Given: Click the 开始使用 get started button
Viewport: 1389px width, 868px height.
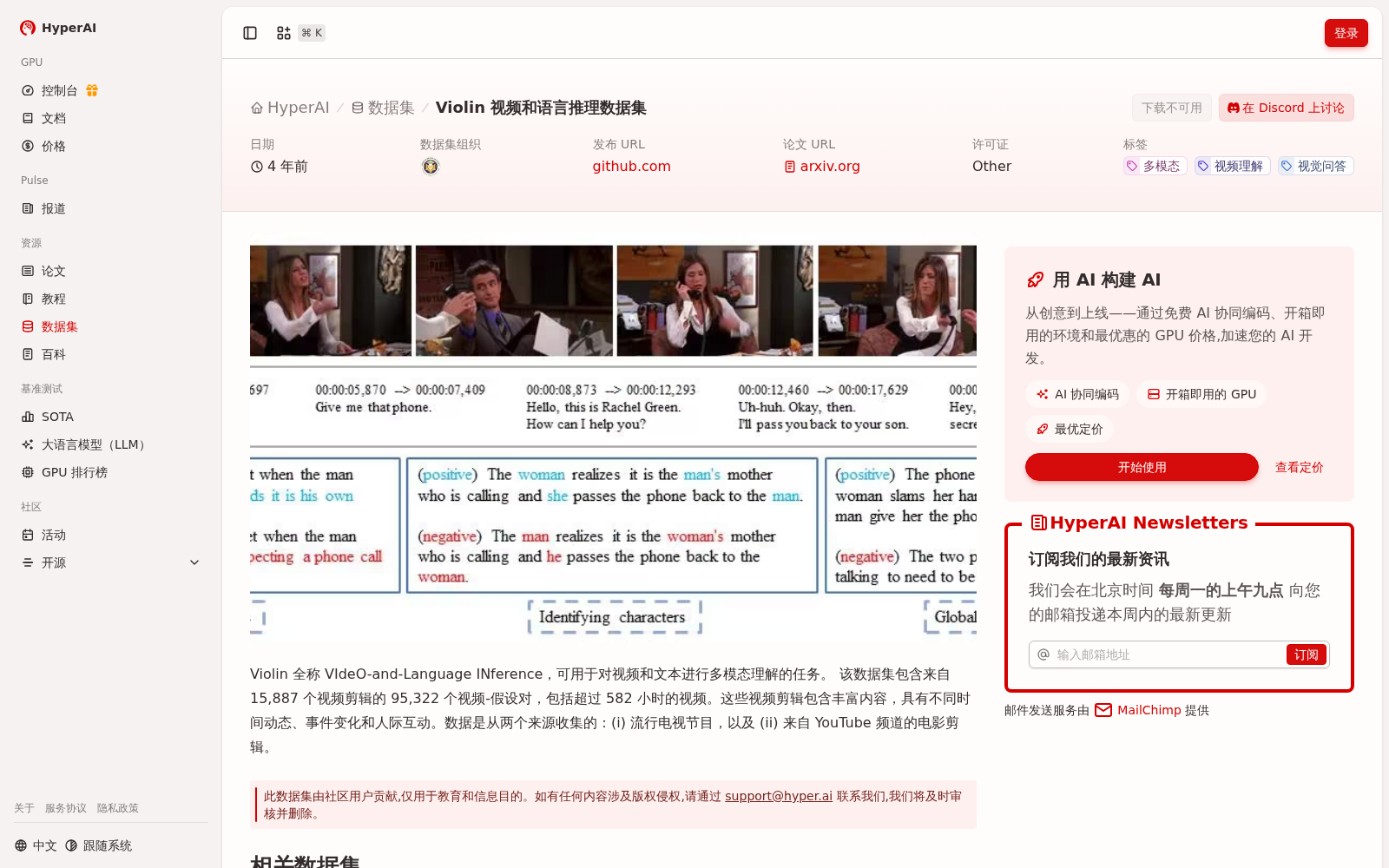Looking at the screenshot, I should pos(1142,467).
